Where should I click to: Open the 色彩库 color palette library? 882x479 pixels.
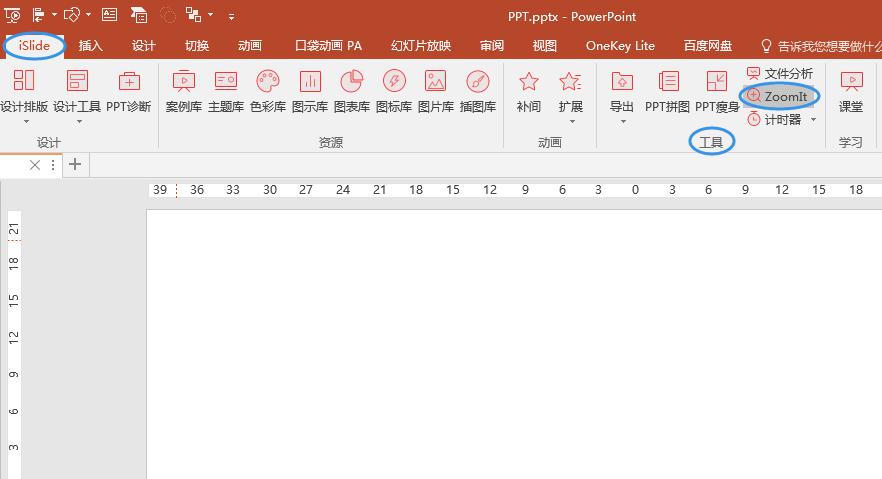point(268,90)
